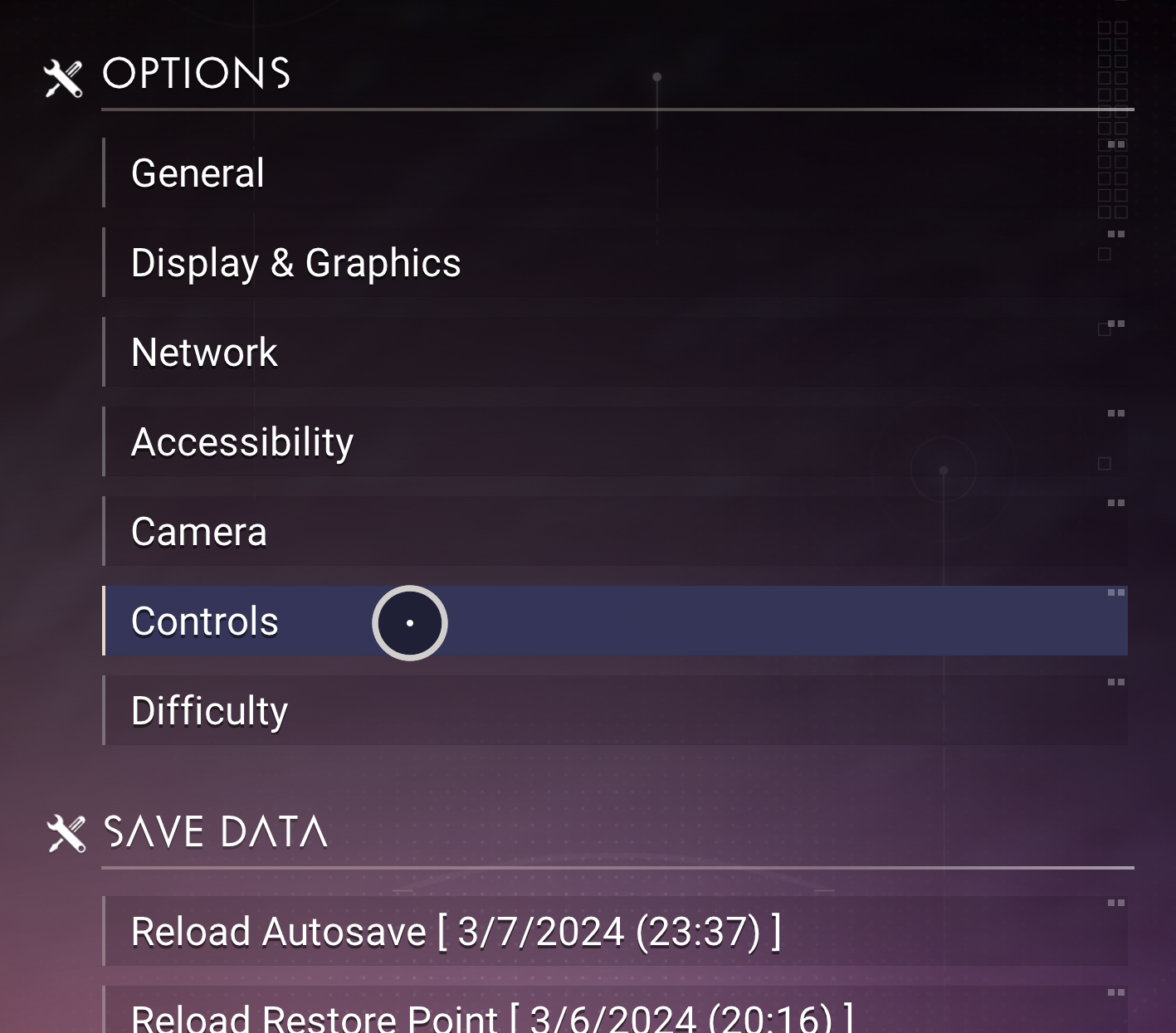Click the Save Data crossed-tools icon

tap(66, 833)
